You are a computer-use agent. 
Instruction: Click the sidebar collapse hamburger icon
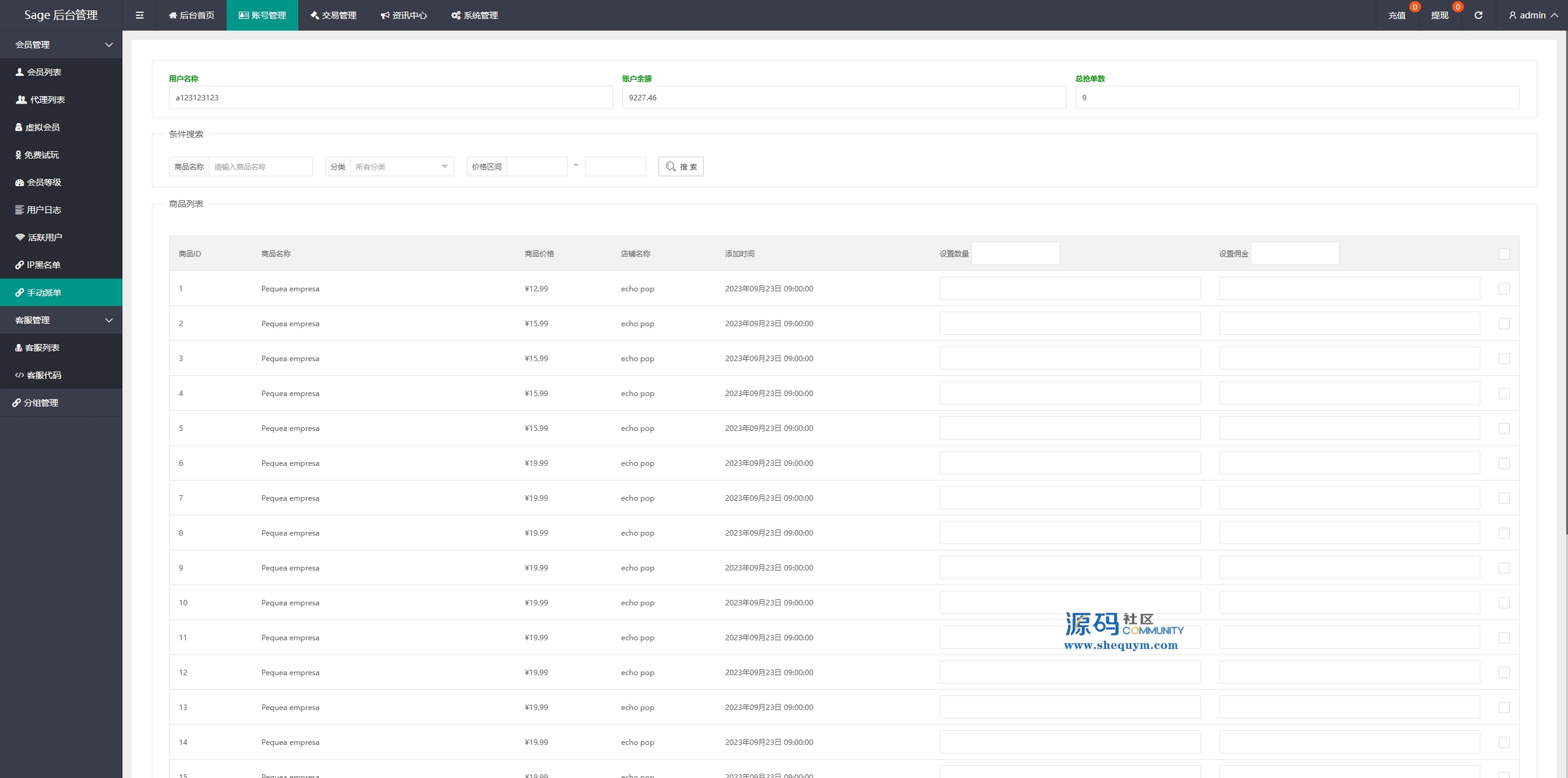point(140,15)
